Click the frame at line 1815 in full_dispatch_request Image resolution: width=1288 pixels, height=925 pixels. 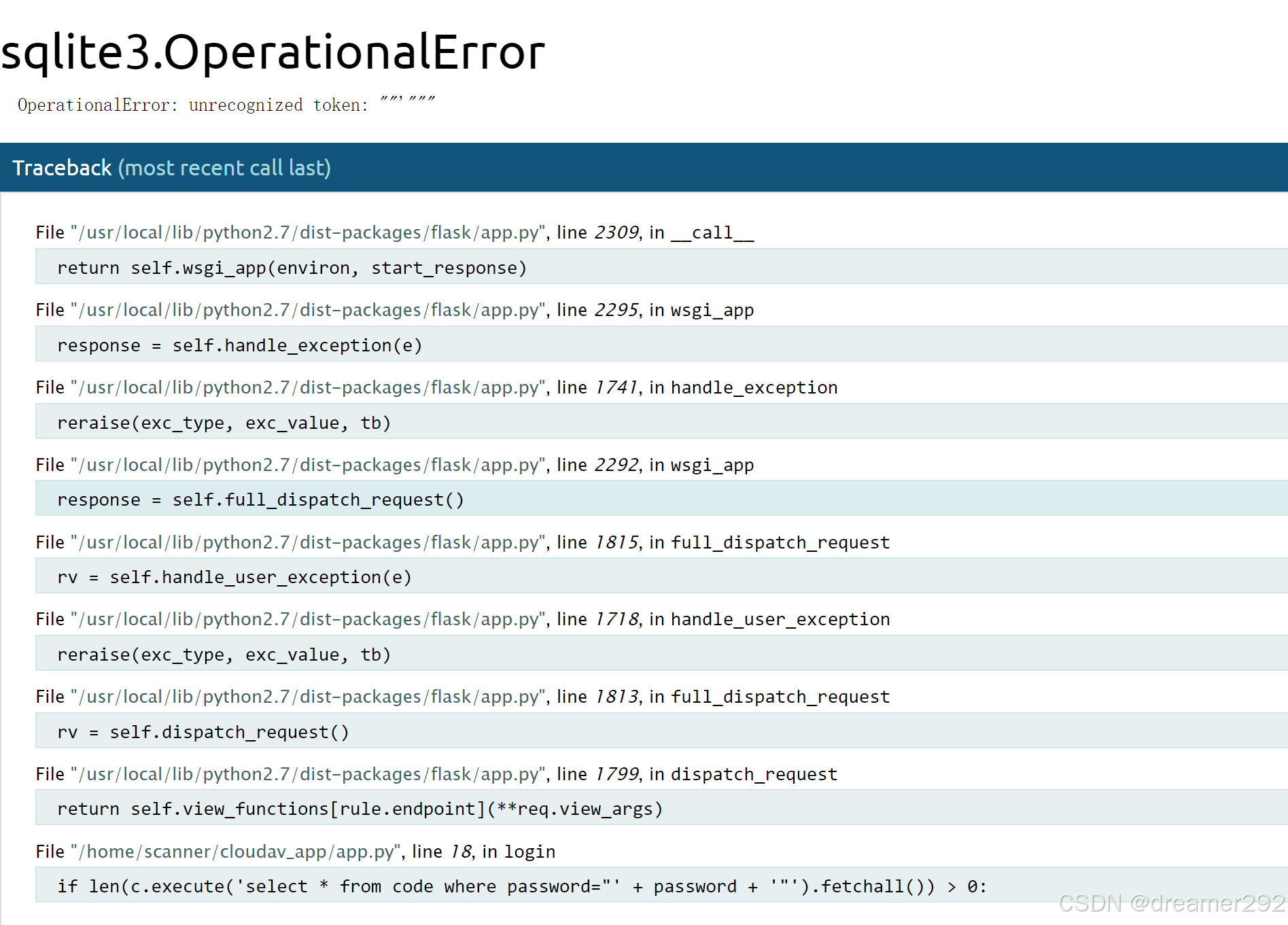pos(462,542)
